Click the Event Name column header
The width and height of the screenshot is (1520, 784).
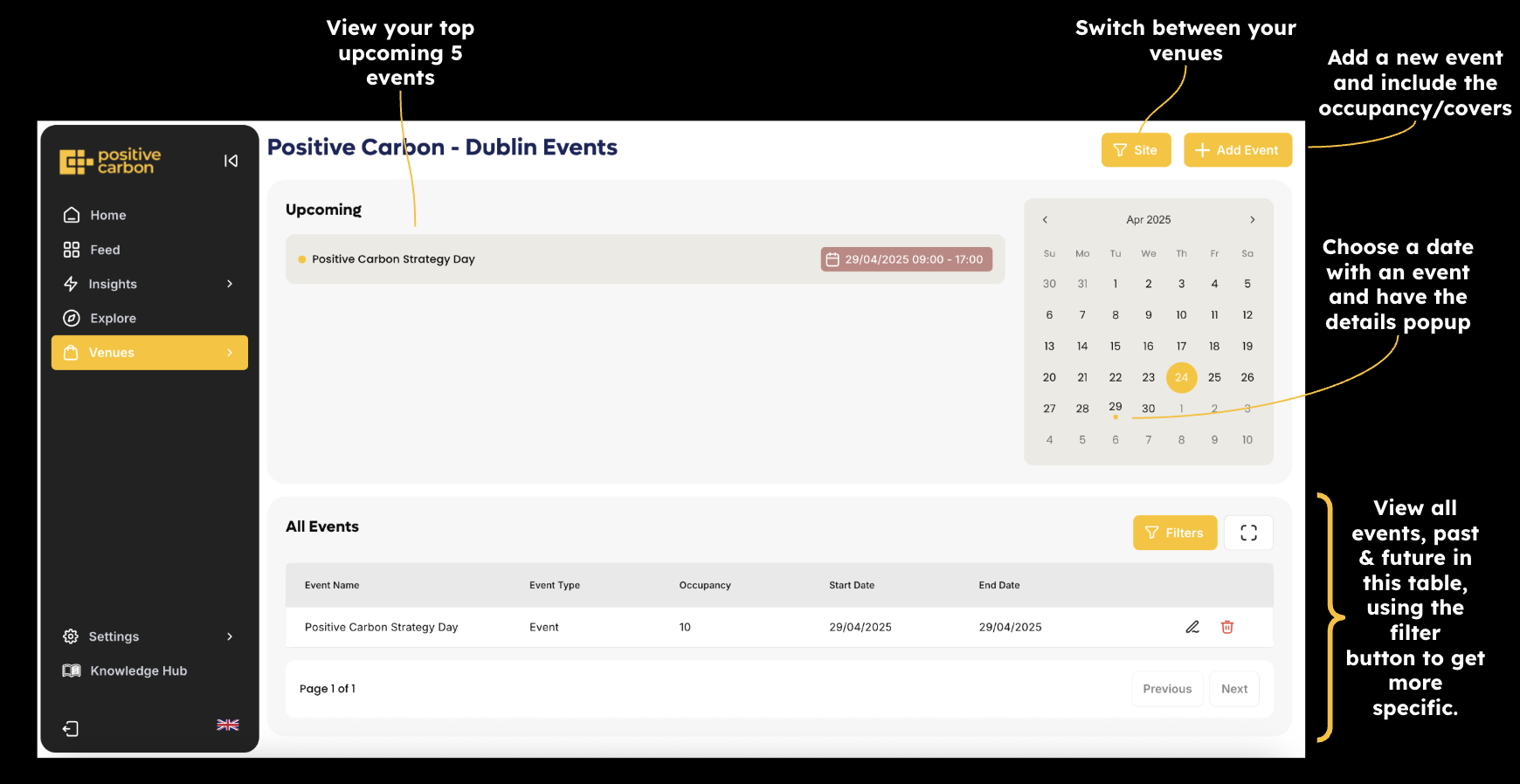coord(332,585)
